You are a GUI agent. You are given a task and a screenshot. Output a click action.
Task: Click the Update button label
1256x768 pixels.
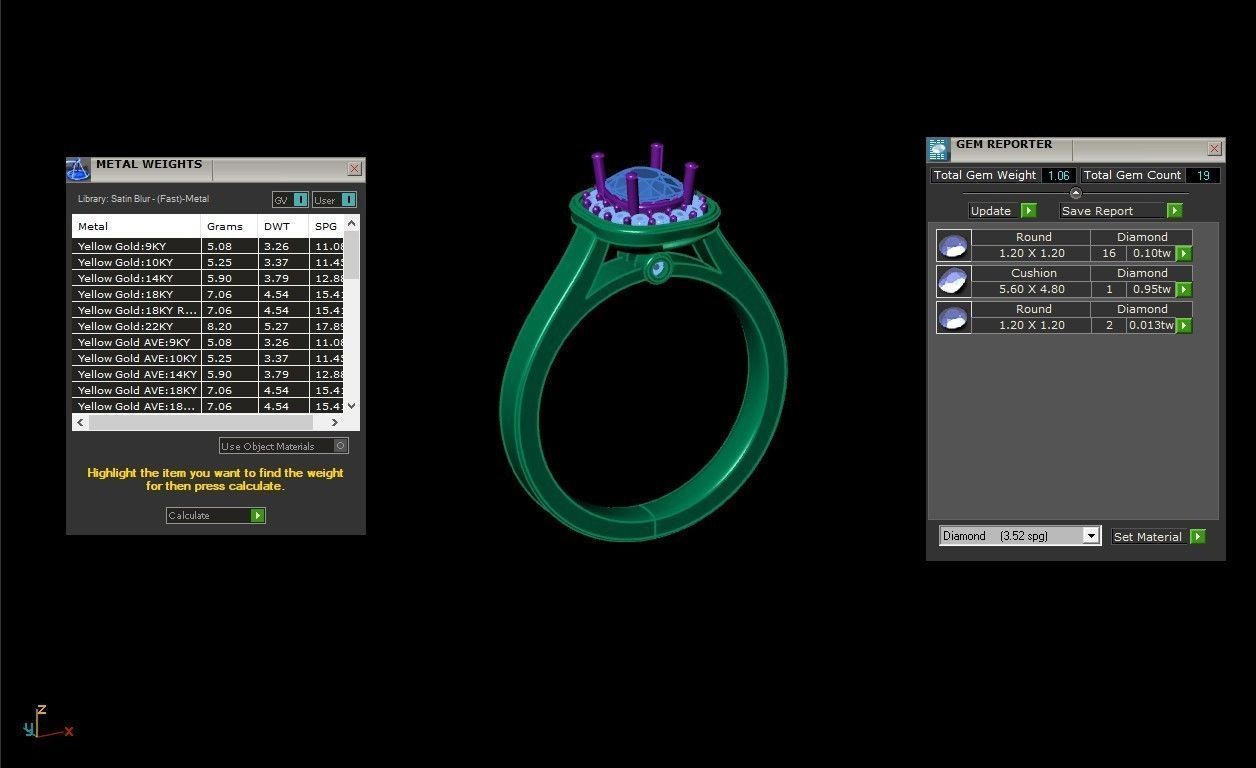991,211
